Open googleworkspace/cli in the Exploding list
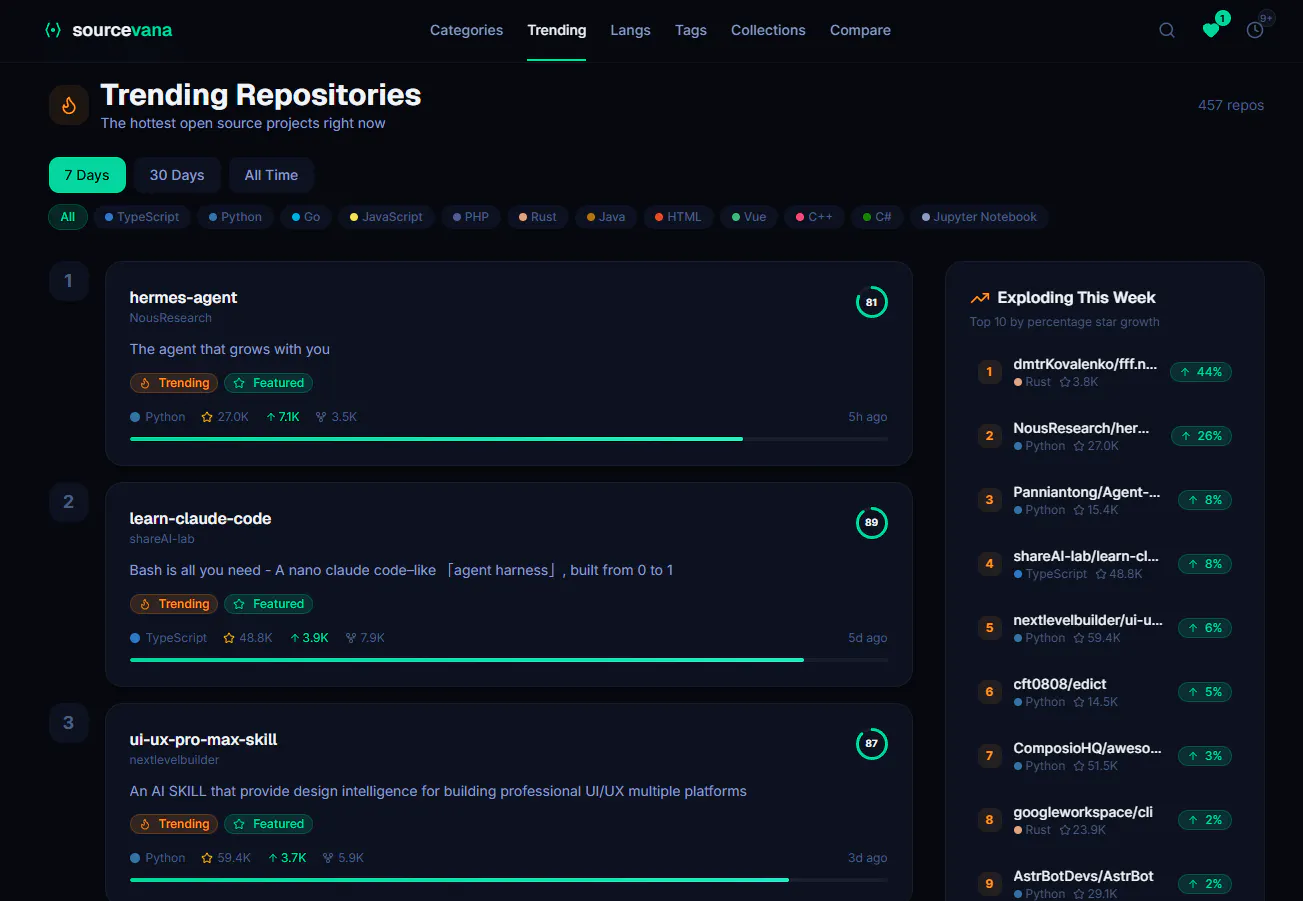This screenshot has width=1303, height=901. pyautogui.click(x=1083, y=812)
